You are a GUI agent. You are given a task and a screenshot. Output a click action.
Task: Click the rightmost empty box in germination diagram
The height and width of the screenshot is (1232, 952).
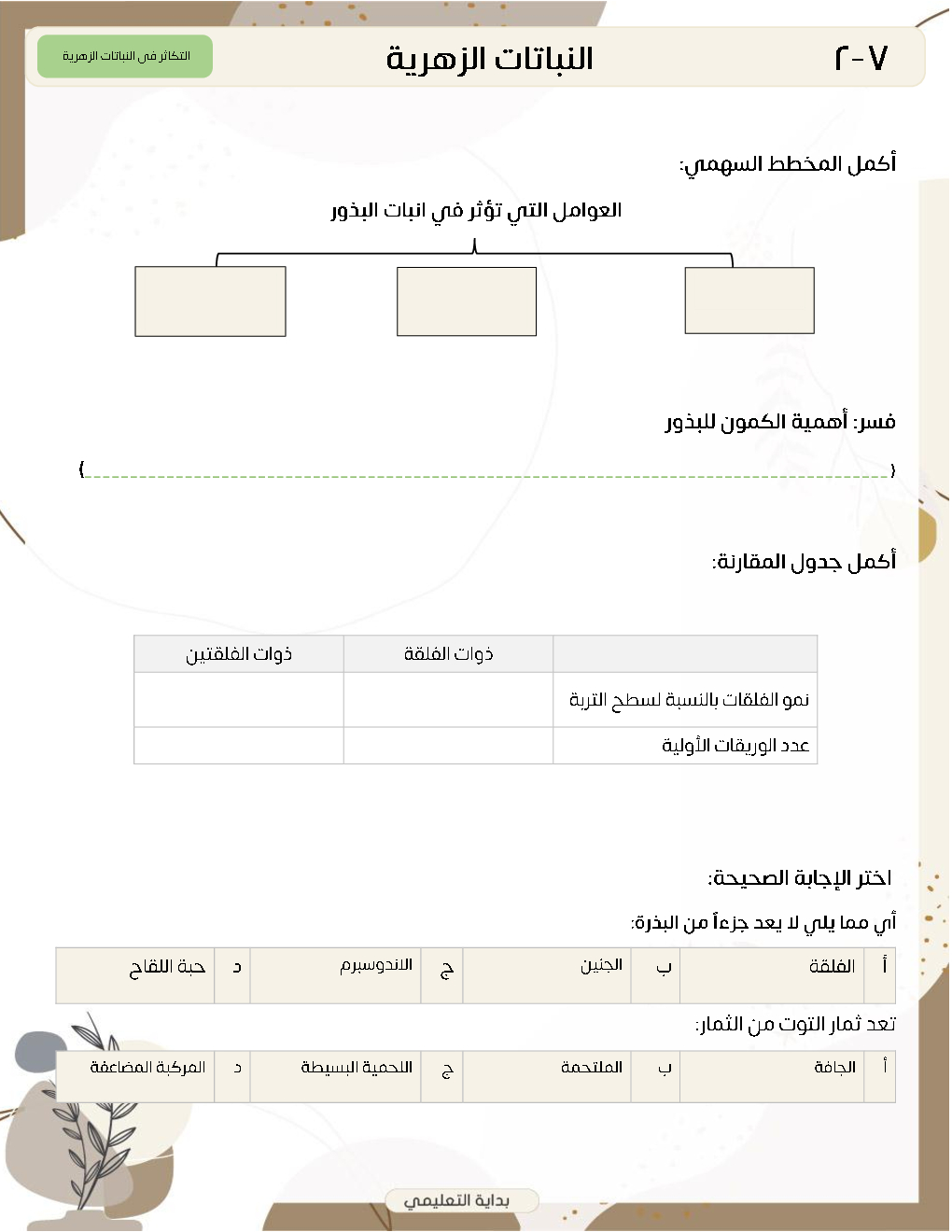[x=749, y=300]
